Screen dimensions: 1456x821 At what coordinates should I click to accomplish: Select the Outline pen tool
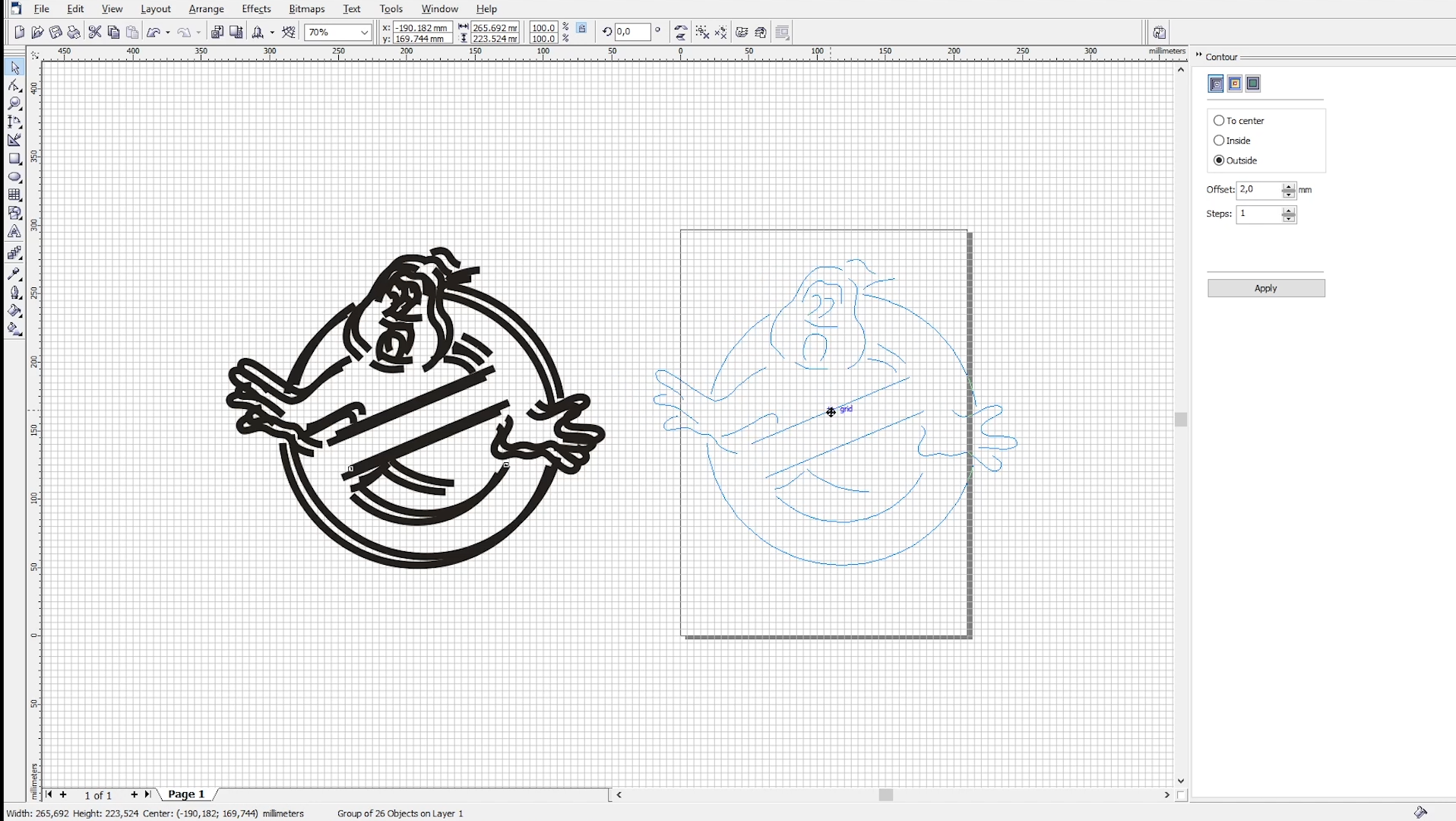(14, 293)
